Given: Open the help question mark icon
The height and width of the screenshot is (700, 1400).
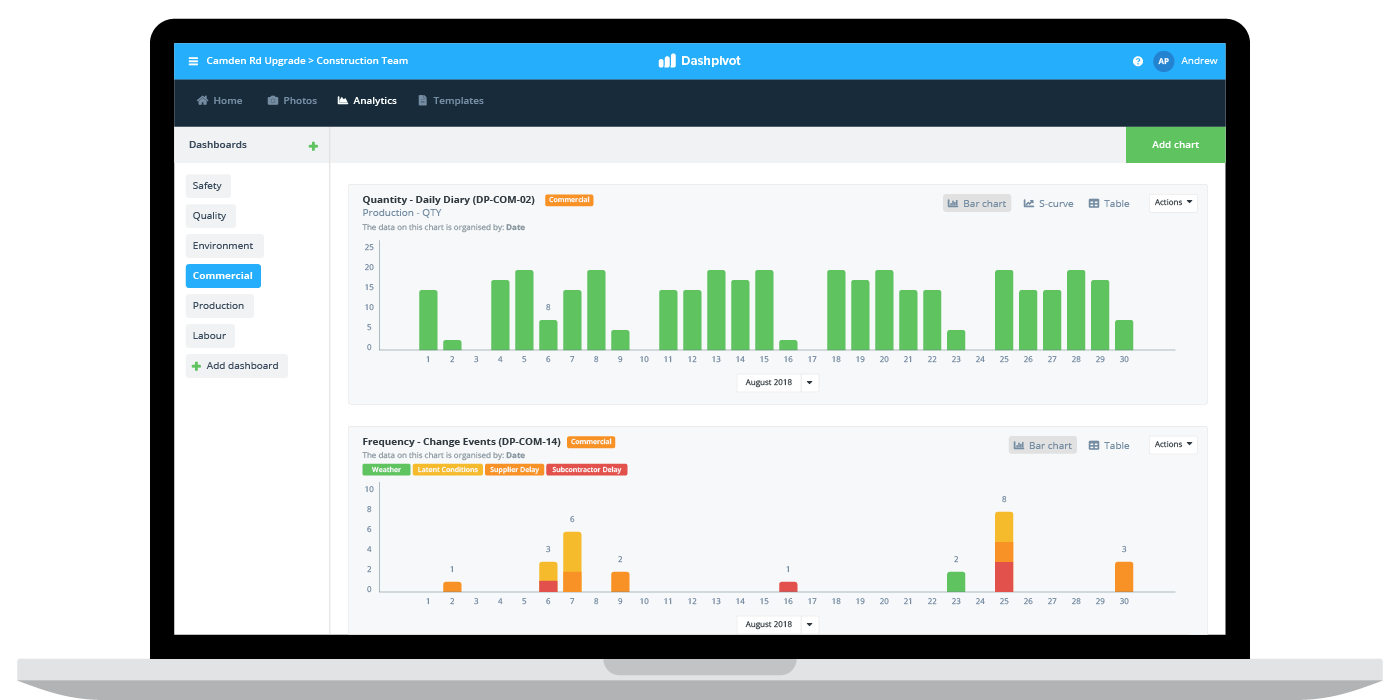Looking at the screenshot, I should point(1138,61).
